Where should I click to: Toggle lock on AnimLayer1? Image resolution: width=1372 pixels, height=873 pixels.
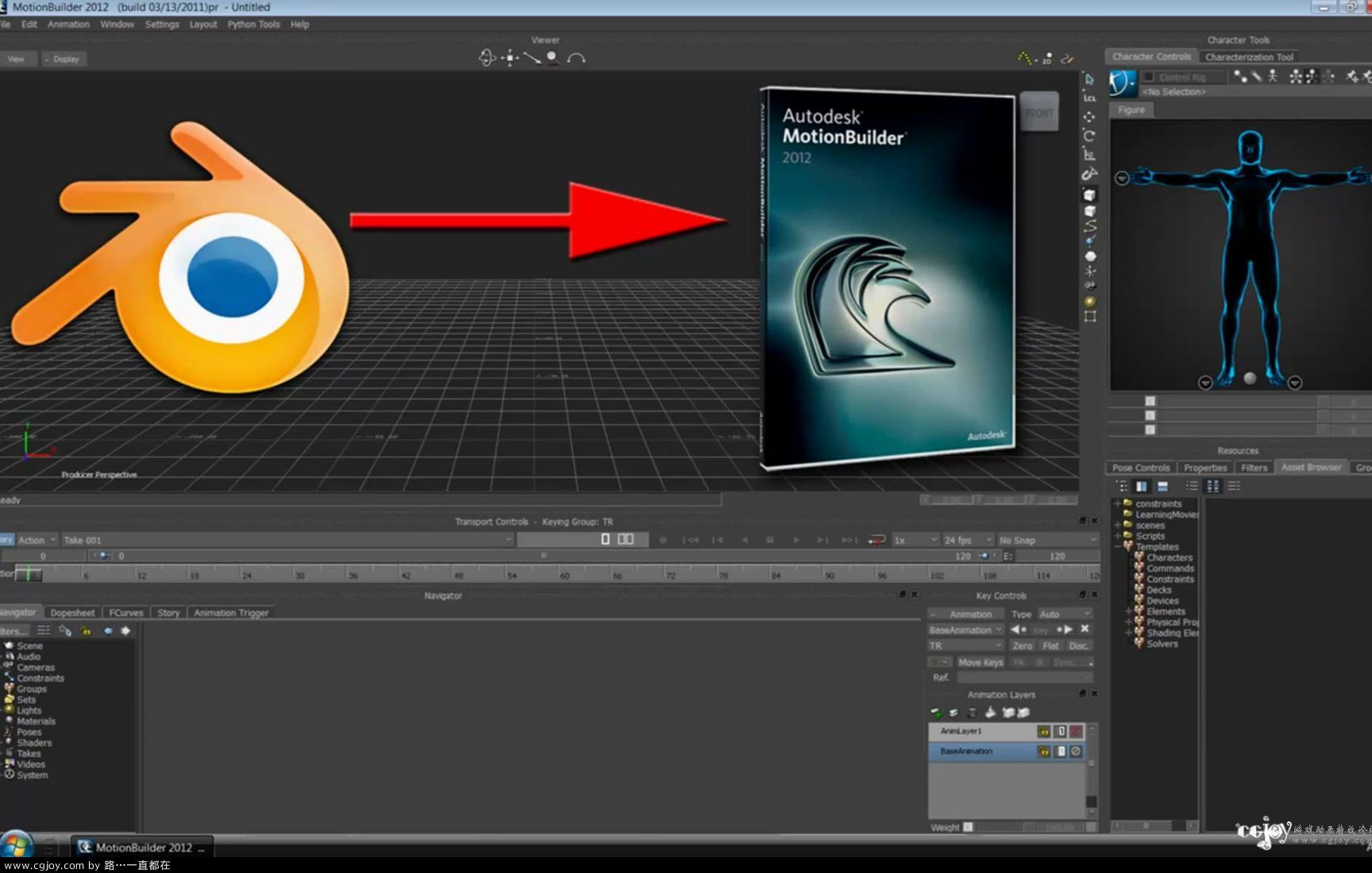click(x=1044, y=731)
